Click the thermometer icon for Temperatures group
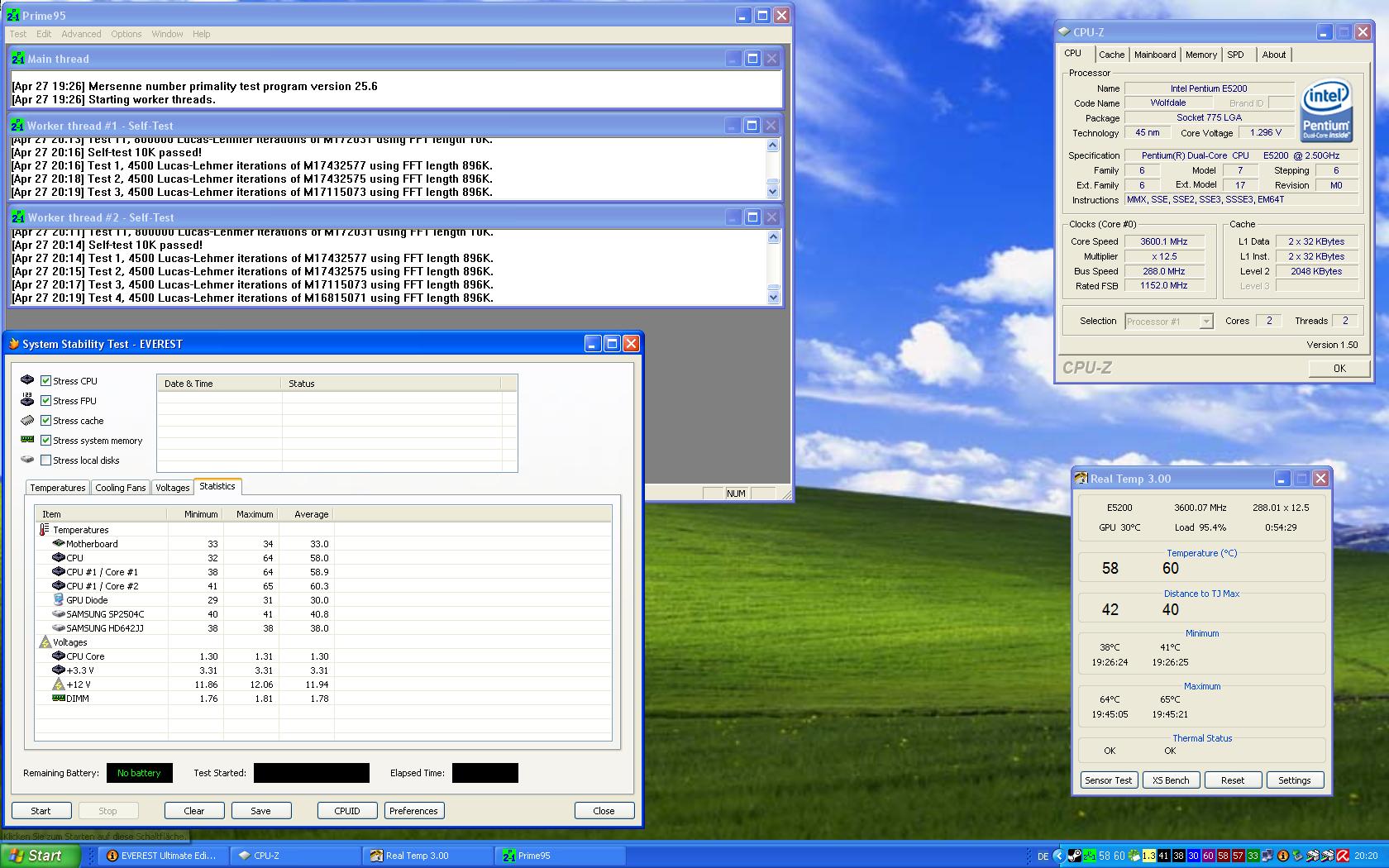This screenshot has height=868, width=1389. coord(45,530)
